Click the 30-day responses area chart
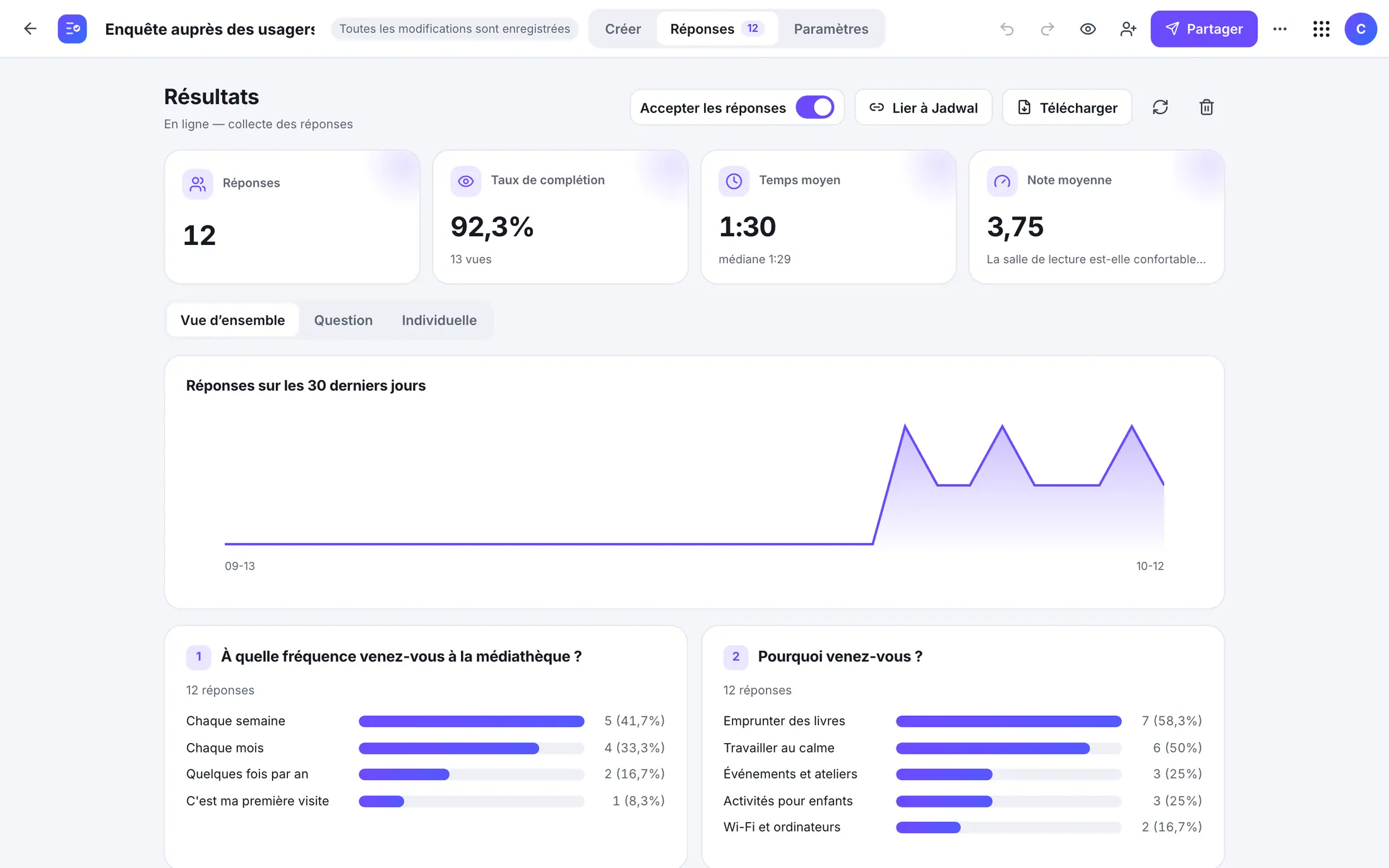 point(694,485)
